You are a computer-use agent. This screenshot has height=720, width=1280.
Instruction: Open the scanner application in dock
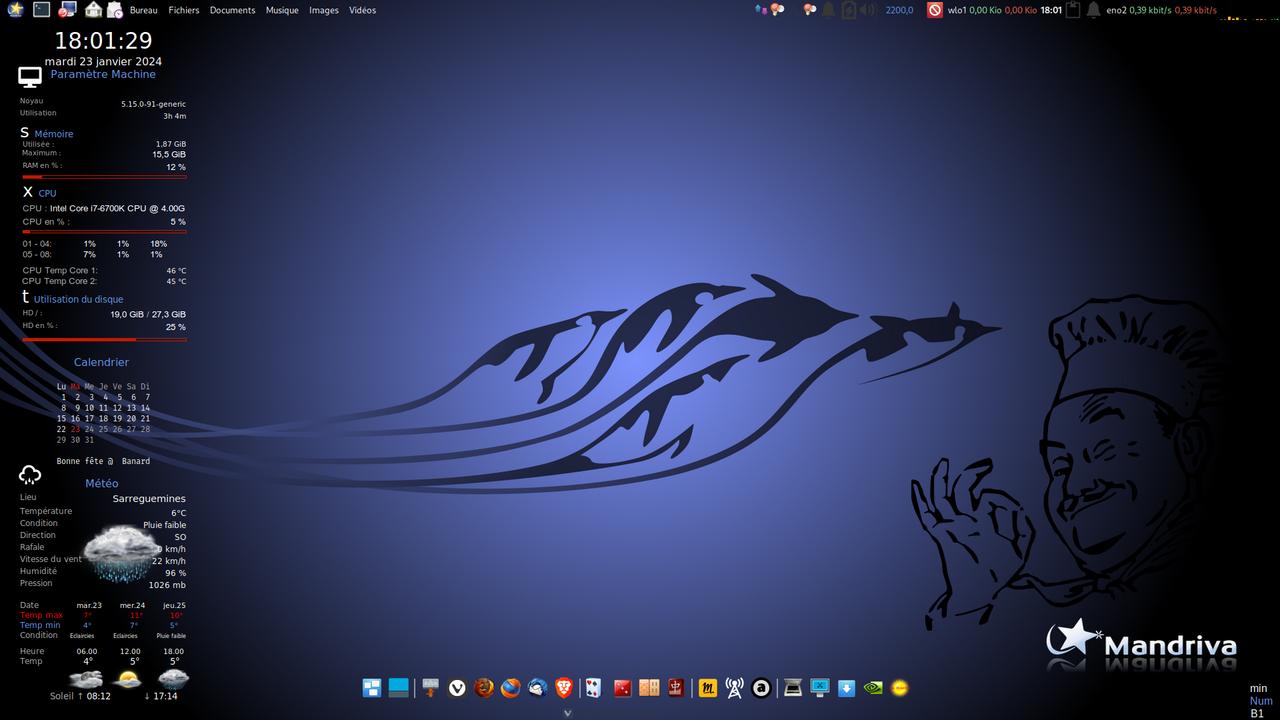793,688
